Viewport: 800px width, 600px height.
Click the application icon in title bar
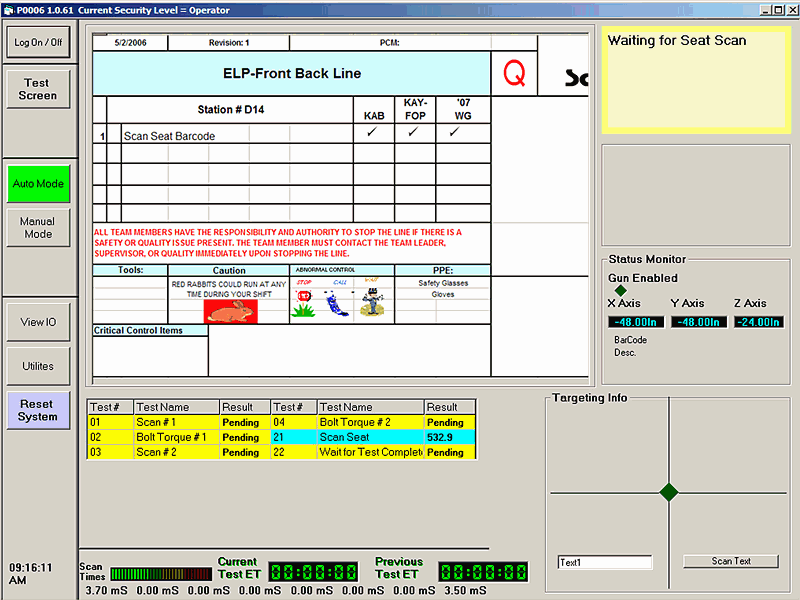(x=8, y=10)
